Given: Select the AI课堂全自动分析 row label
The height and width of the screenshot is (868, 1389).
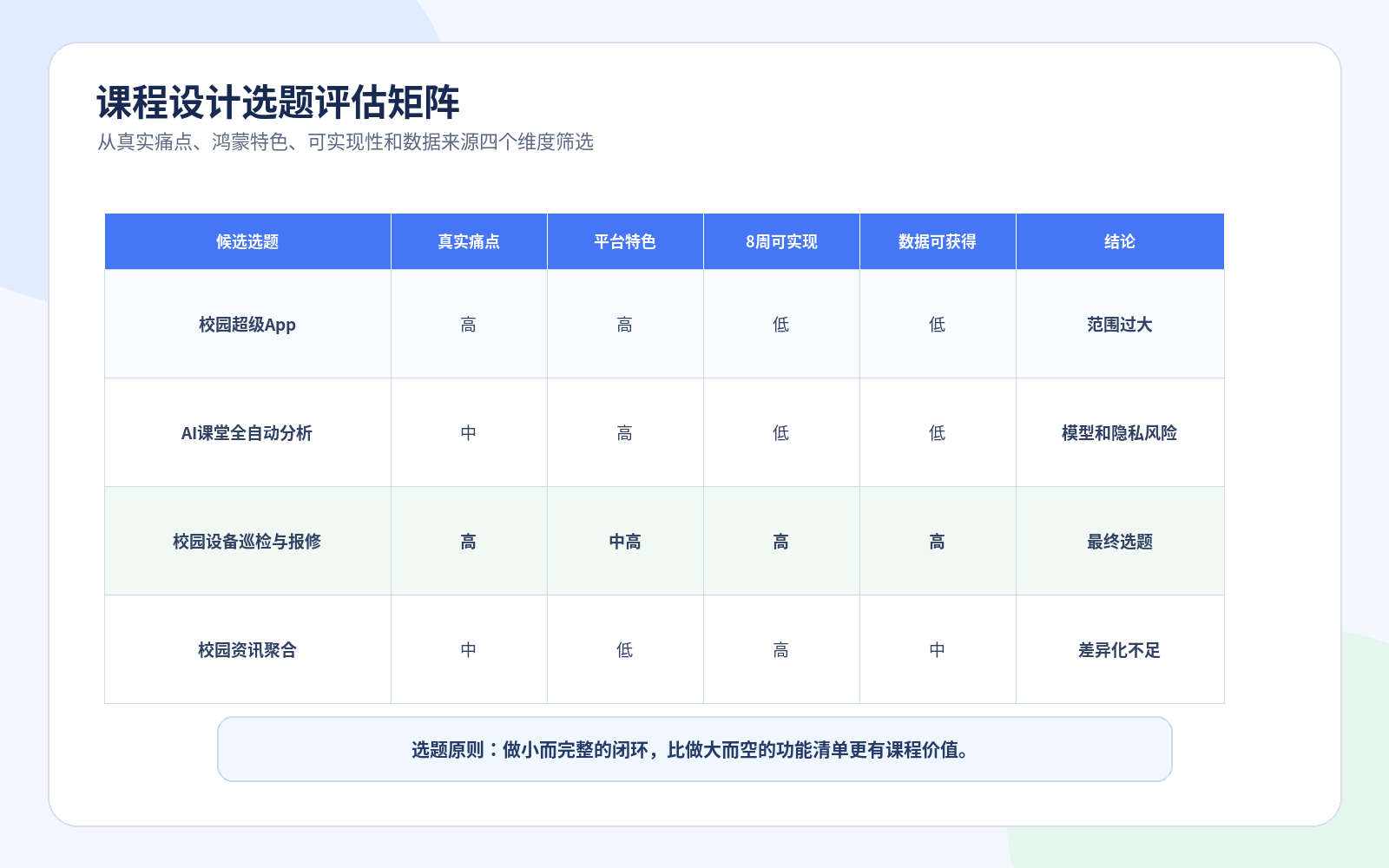Looking at the screenshot, I should click(x=247, y=433).
